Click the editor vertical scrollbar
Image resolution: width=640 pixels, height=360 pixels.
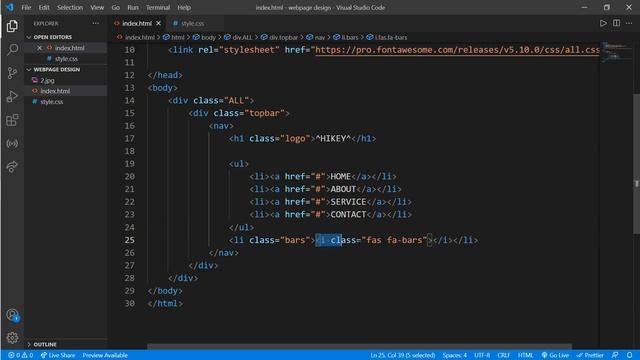(x=636, y=164)
